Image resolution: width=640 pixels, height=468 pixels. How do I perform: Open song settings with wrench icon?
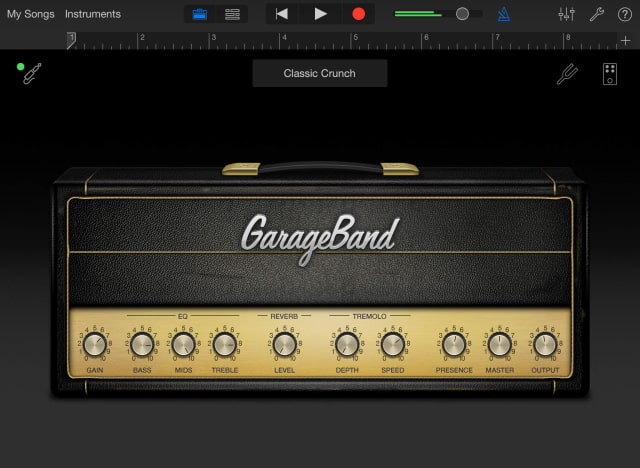coord(597,14)
